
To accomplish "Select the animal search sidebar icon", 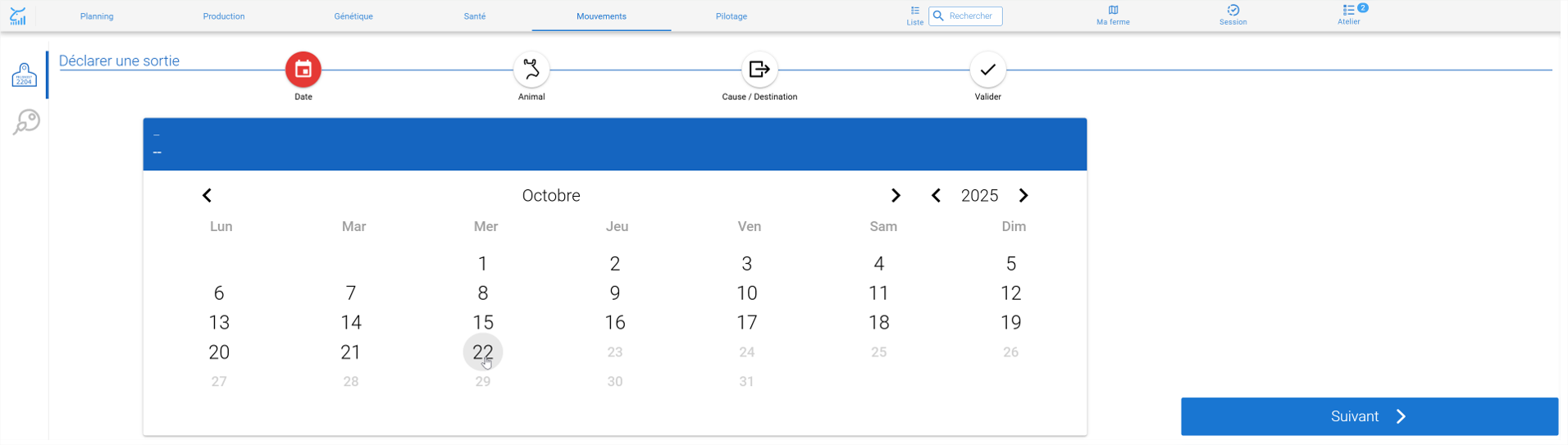I will pos(26,122).
